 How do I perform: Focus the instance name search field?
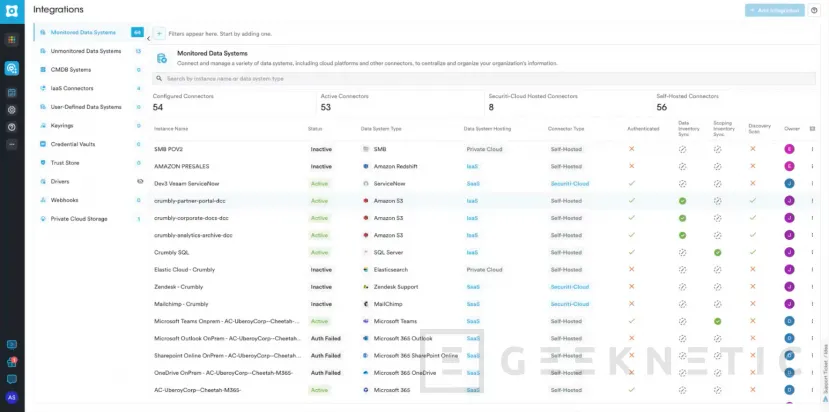[x=484, y=78]
